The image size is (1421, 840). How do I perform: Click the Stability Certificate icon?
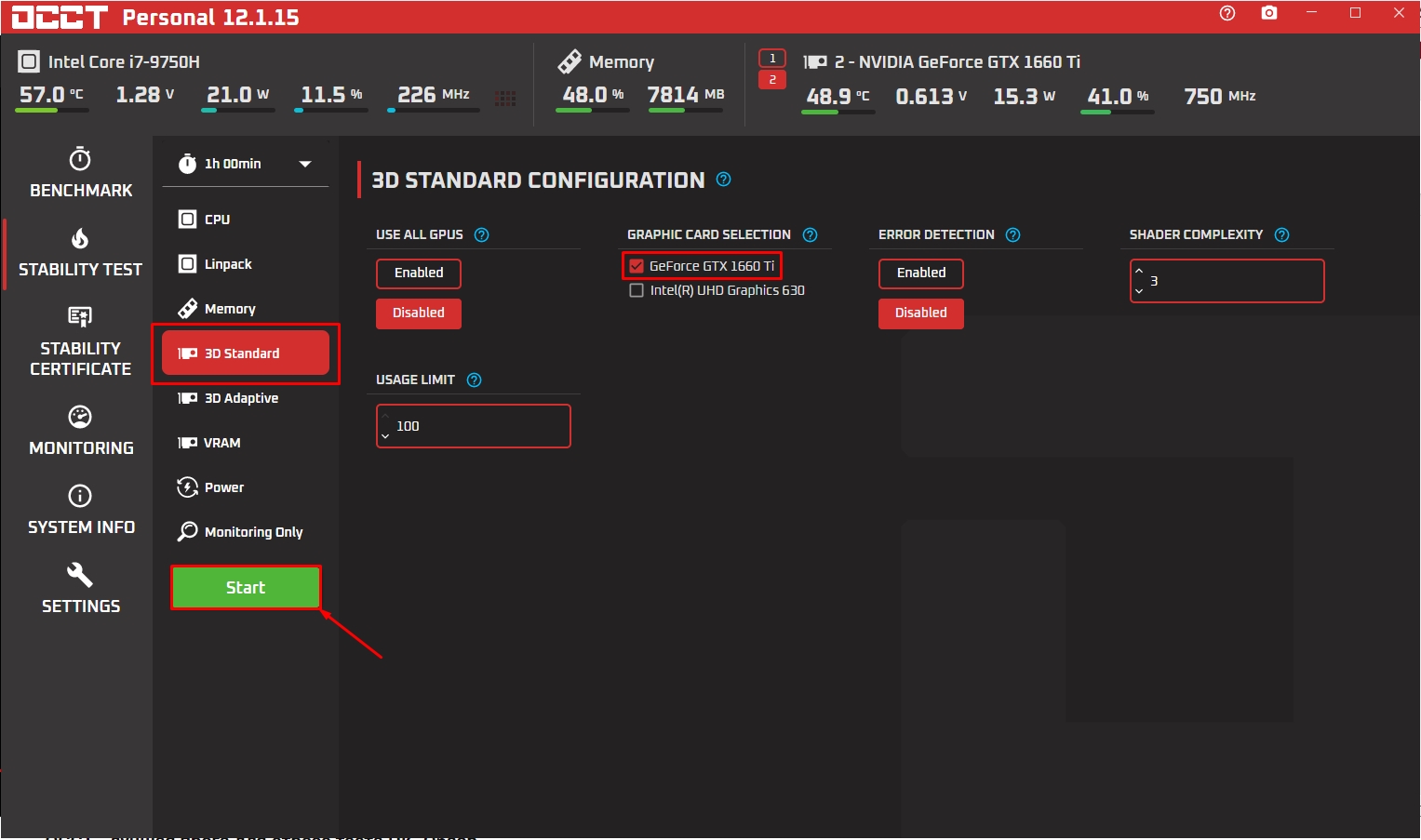[80, 317]
